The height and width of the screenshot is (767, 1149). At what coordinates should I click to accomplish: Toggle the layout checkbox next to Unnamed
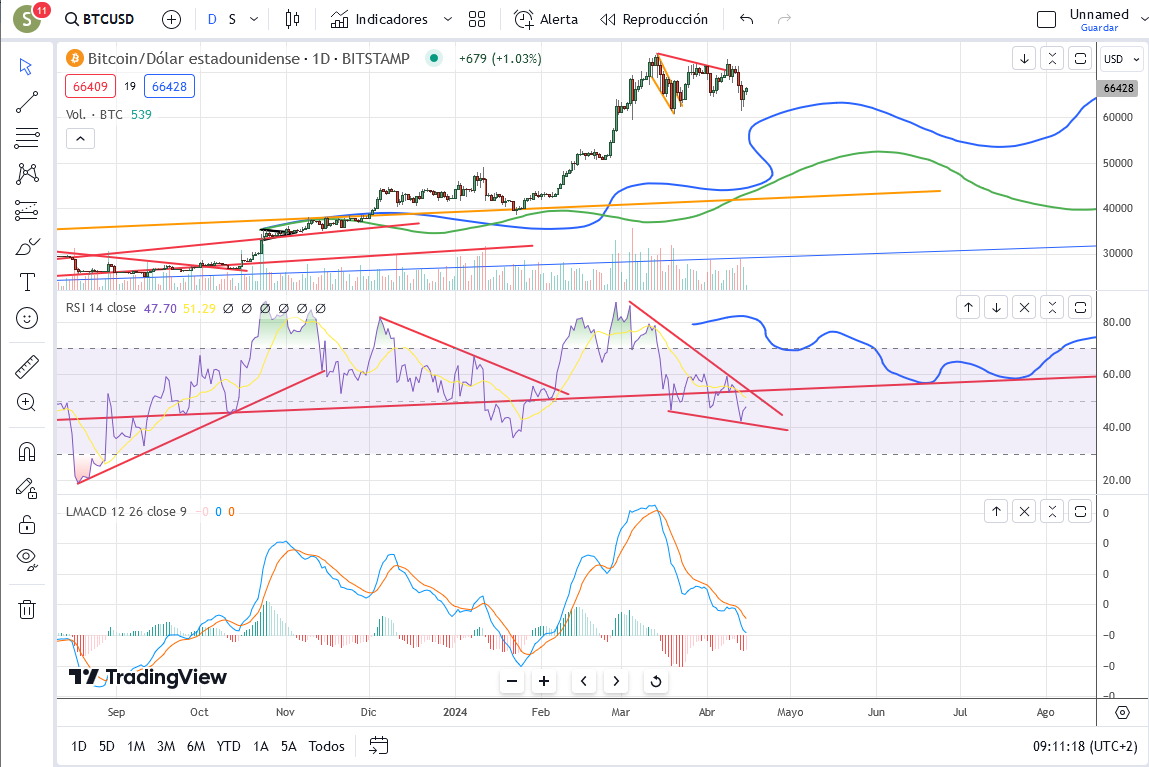click(x=1046, y=19)
